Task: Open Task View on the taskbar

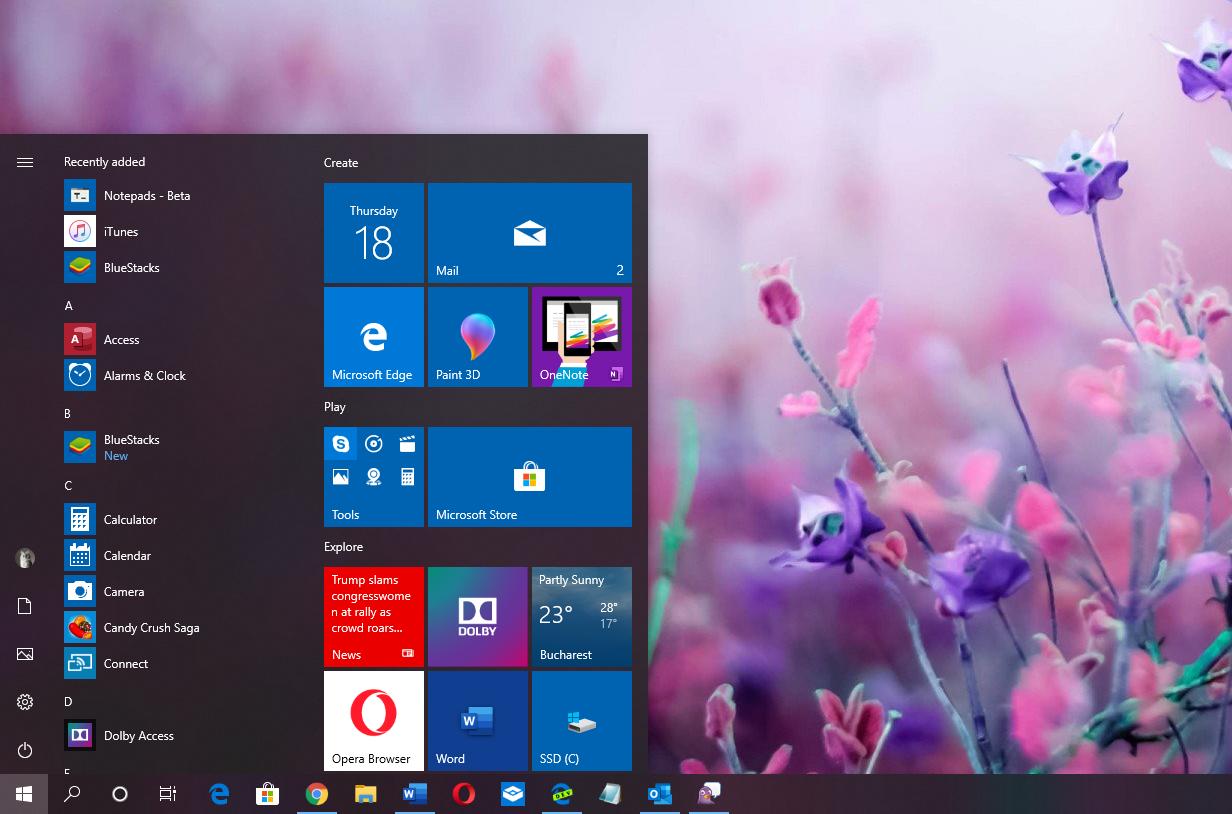Action: [x=168, y=794]
